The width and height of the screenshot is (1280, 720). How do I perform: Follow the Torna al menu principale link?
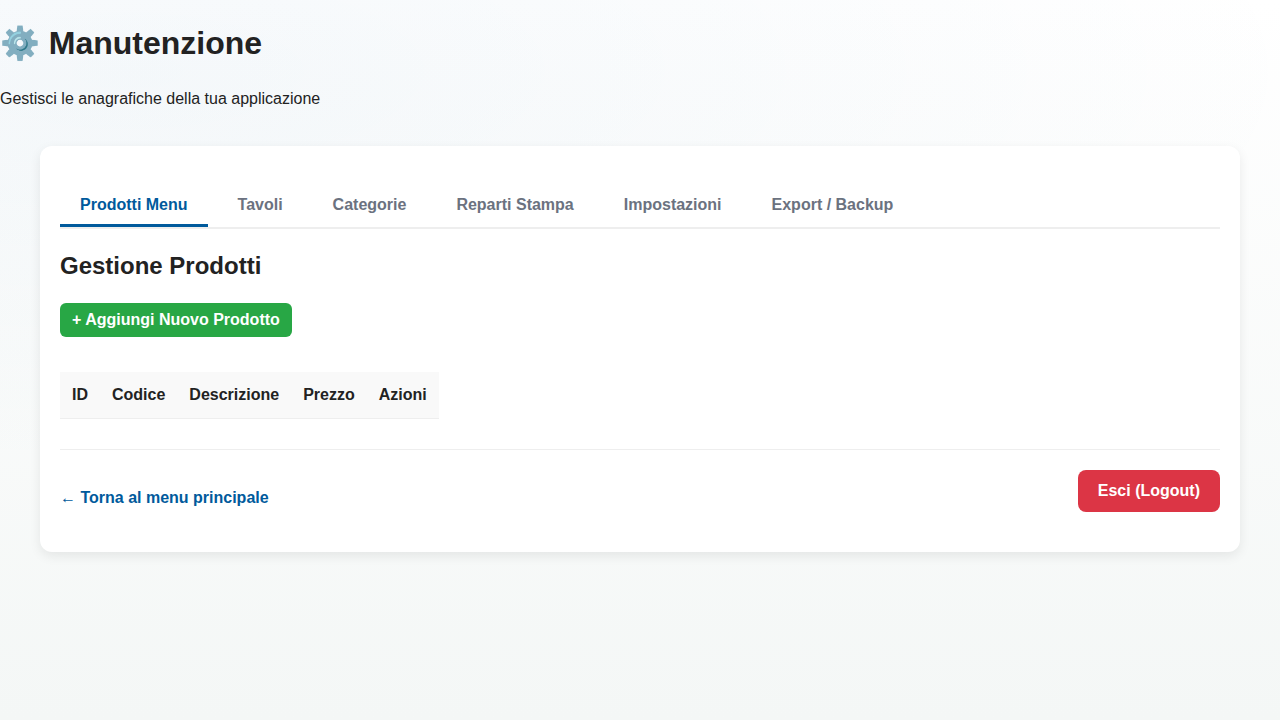point(164,498)
